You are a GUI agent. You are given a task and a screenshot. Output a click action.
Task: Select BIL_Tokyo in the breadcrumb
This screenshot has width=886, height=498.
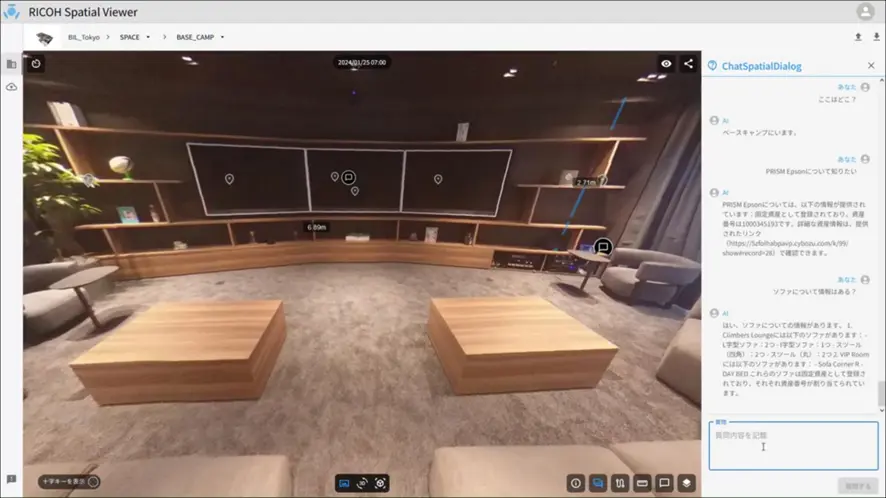pos(83,37)
